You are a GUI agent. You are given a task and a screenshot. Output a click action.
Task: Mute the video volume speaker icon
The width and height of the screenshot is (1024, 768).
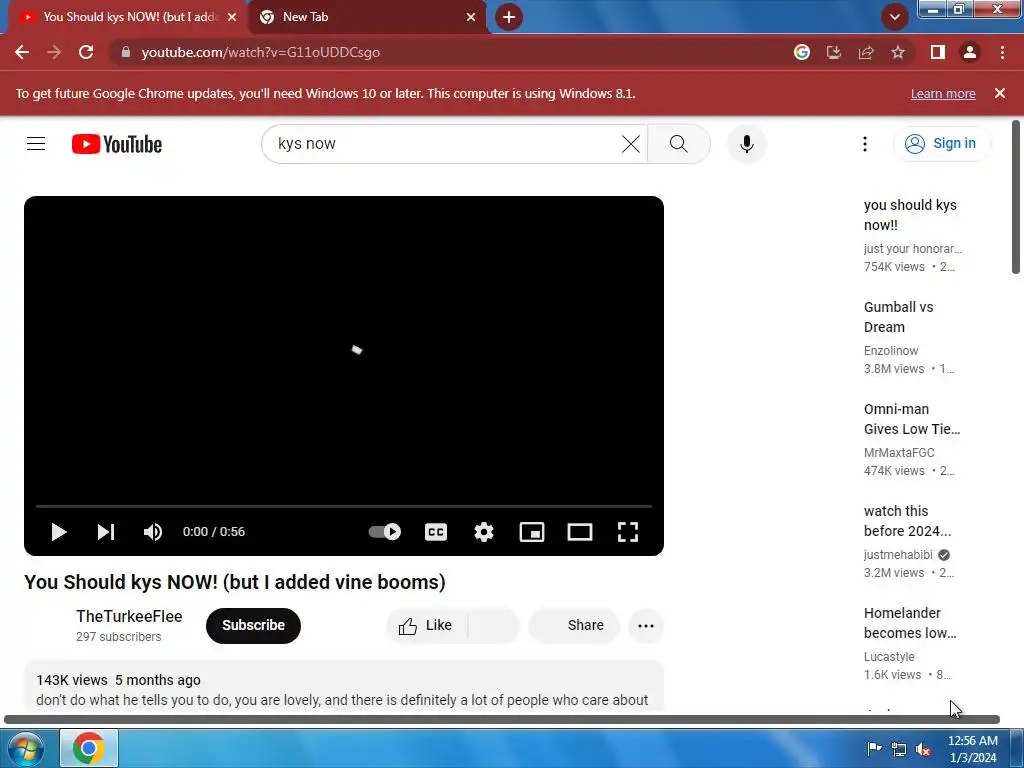point(153,532)
